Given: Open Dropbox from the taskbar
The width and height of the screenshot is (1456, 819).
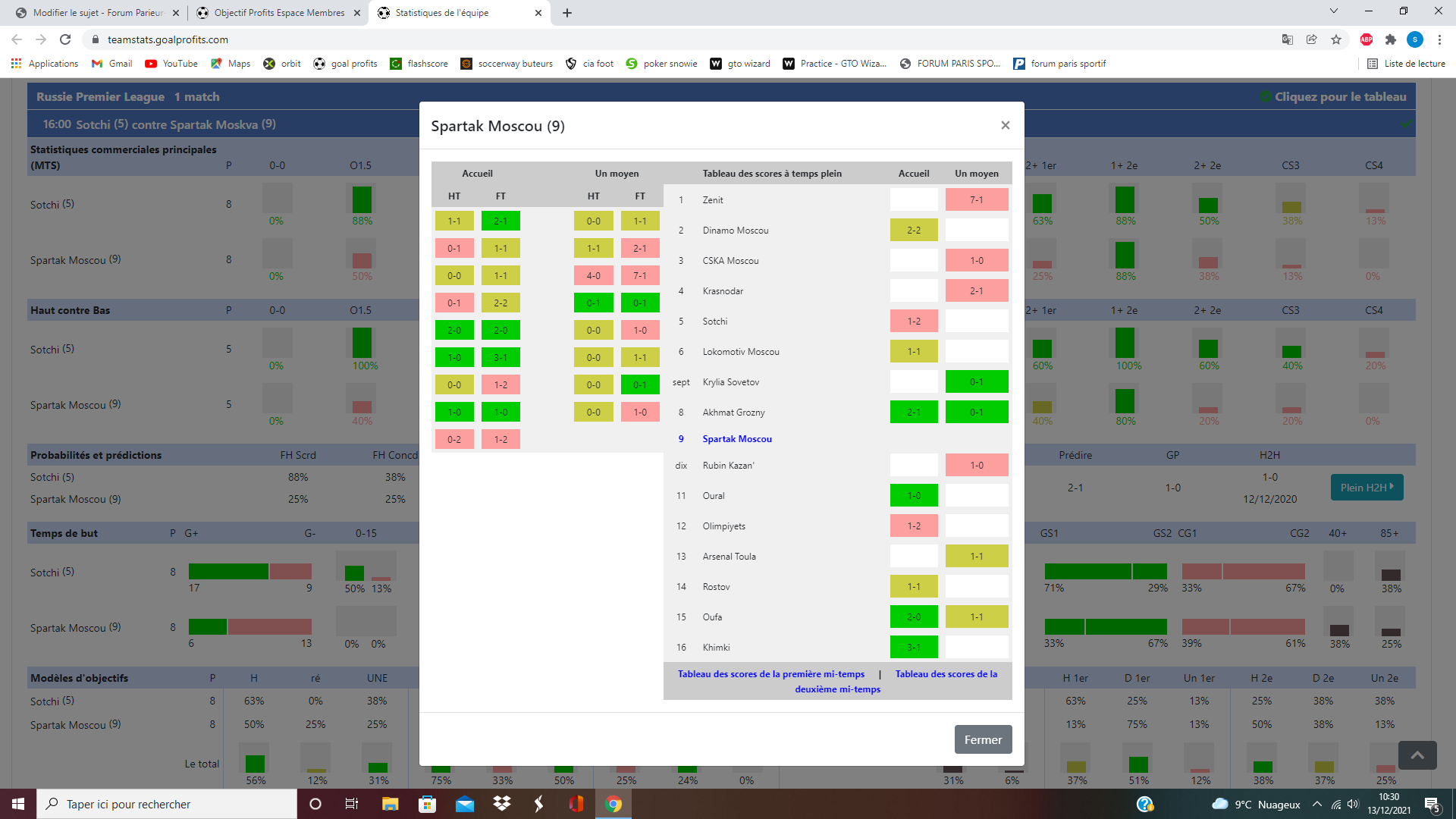Looking at the screenshot, I should pyautogui.click(x=501, y=804).
